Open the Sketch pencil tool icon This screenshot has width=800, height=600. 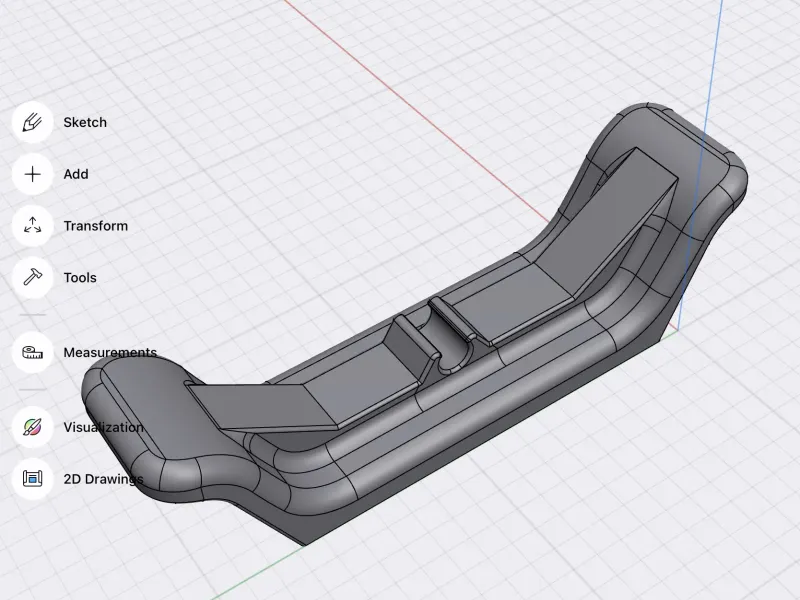tap(33, 122)
